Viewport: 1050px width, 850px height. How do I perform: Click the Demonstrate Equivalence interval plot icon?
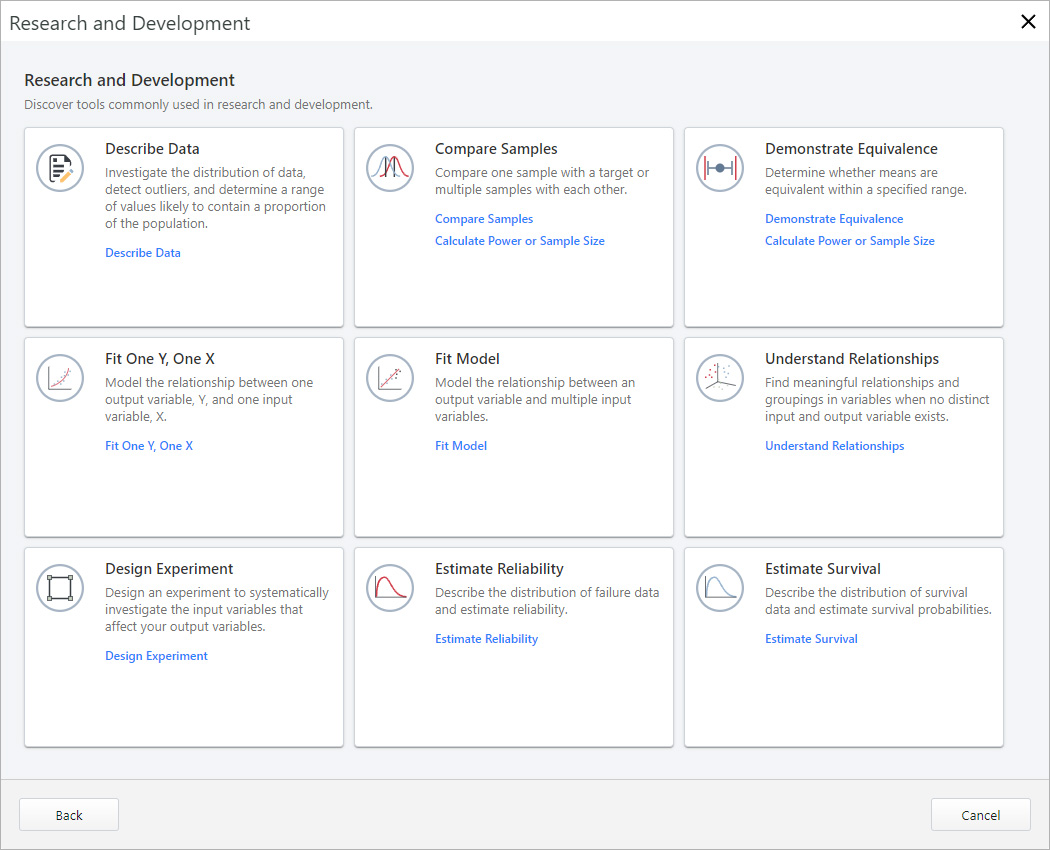pos(720,168)
